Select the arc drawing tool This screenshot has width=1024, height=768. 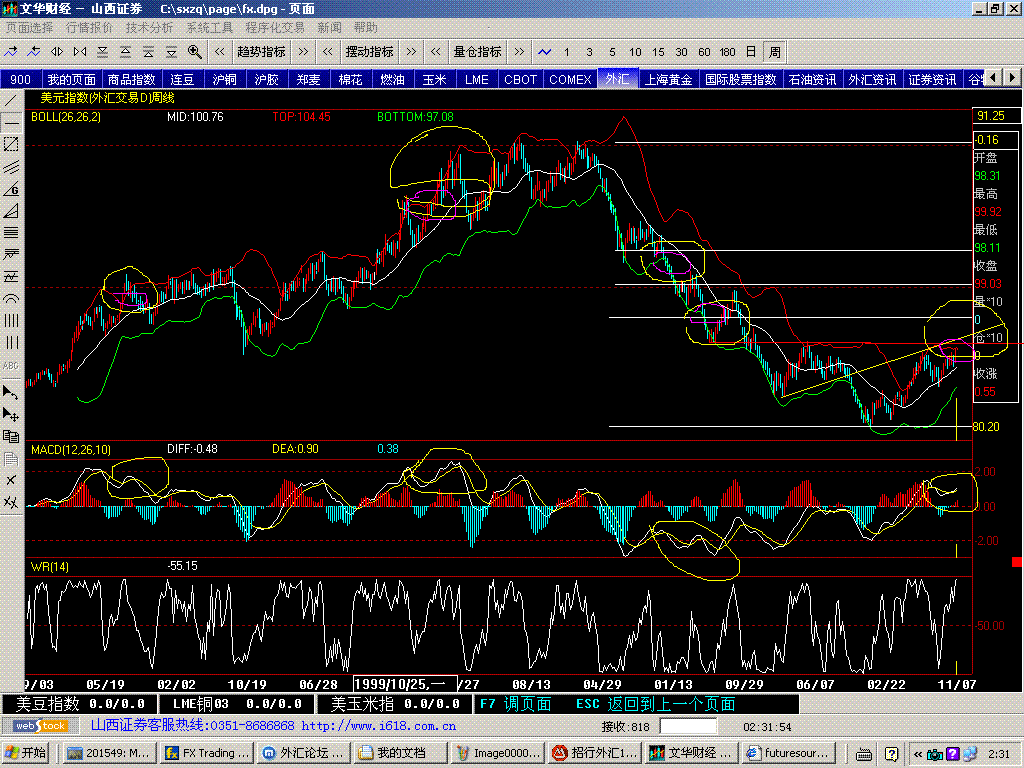pyautogui.click(x=11, y=299)
